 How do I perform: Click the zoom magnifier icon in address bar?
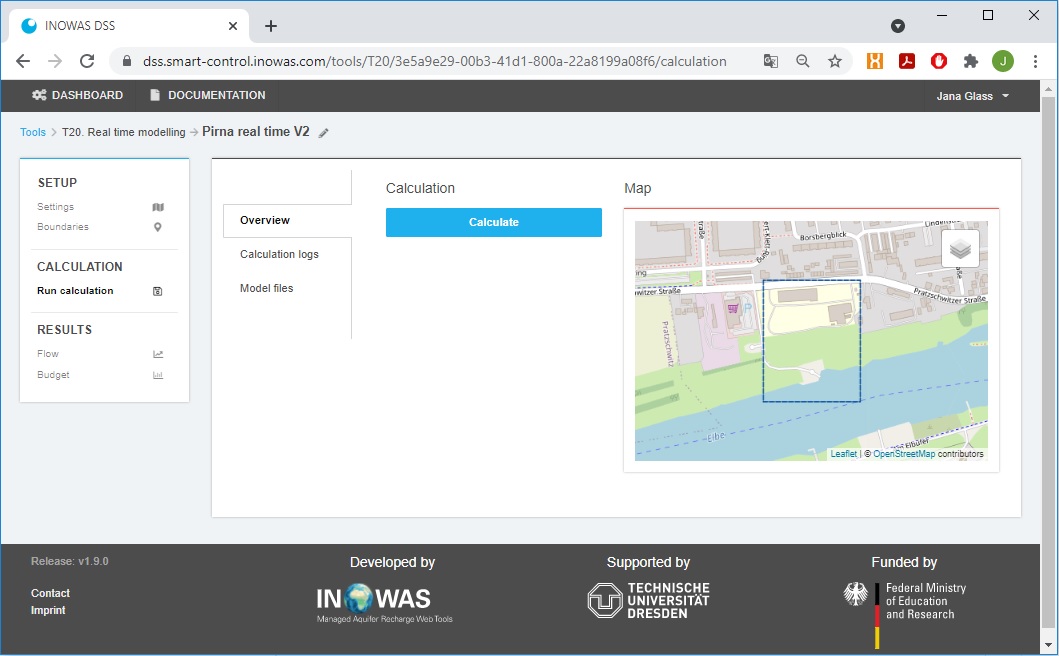click(x=802, y=61)
